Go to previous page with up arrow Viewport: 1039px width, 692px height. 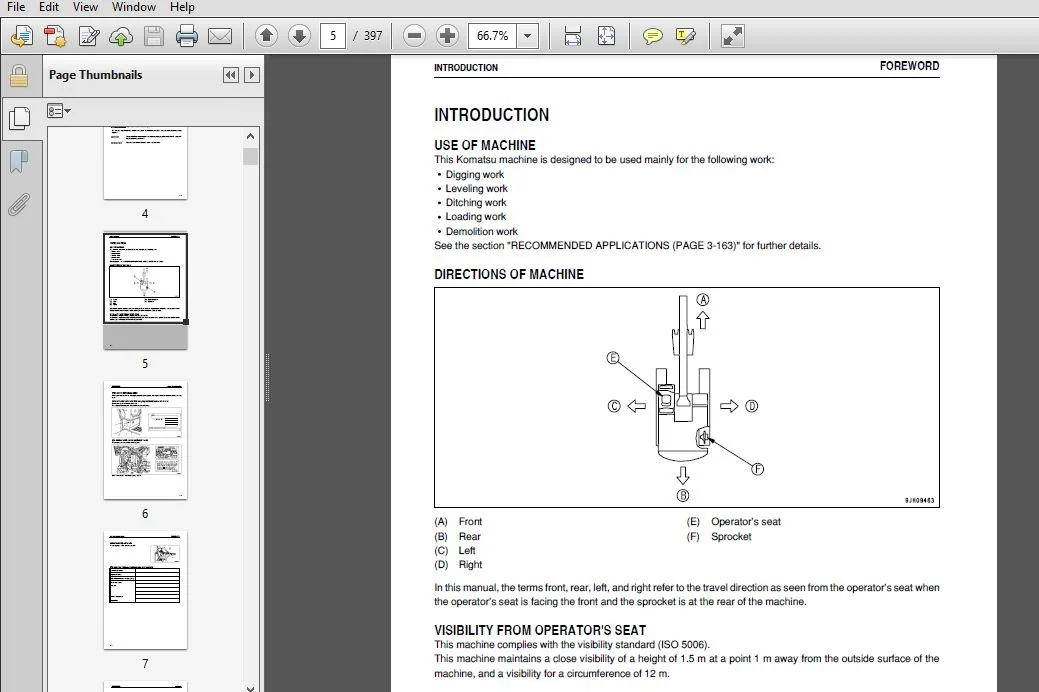(x=266, y=35)
